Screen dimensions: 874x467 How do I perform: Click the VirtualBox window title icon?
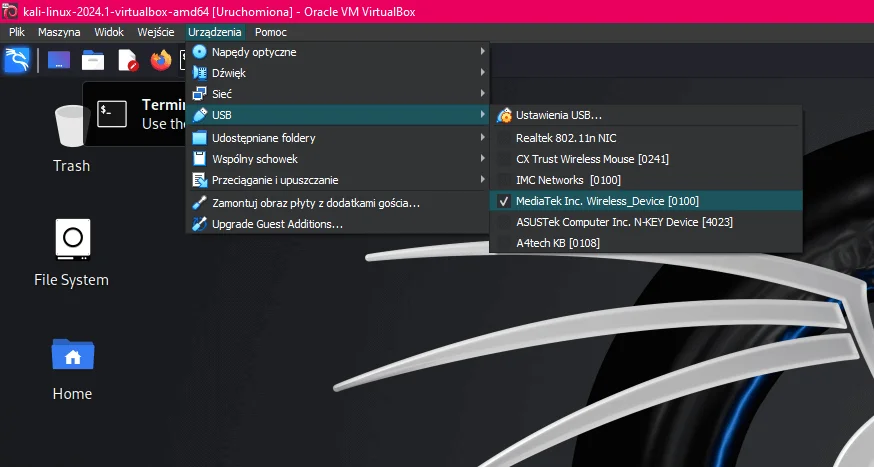coord(10,11)
